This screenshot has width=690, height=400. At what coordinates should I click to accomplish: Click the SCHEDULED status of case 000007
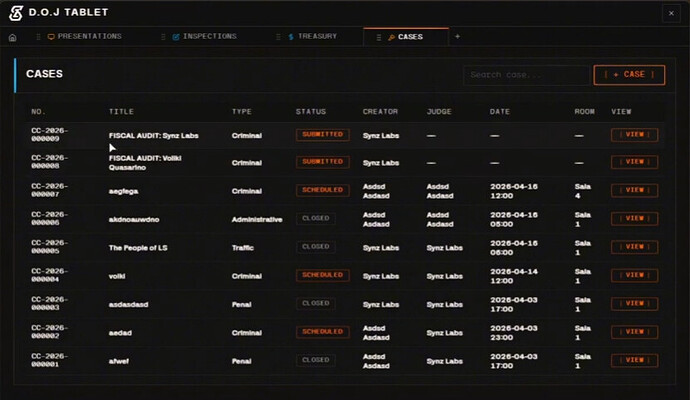coord(323,190)
